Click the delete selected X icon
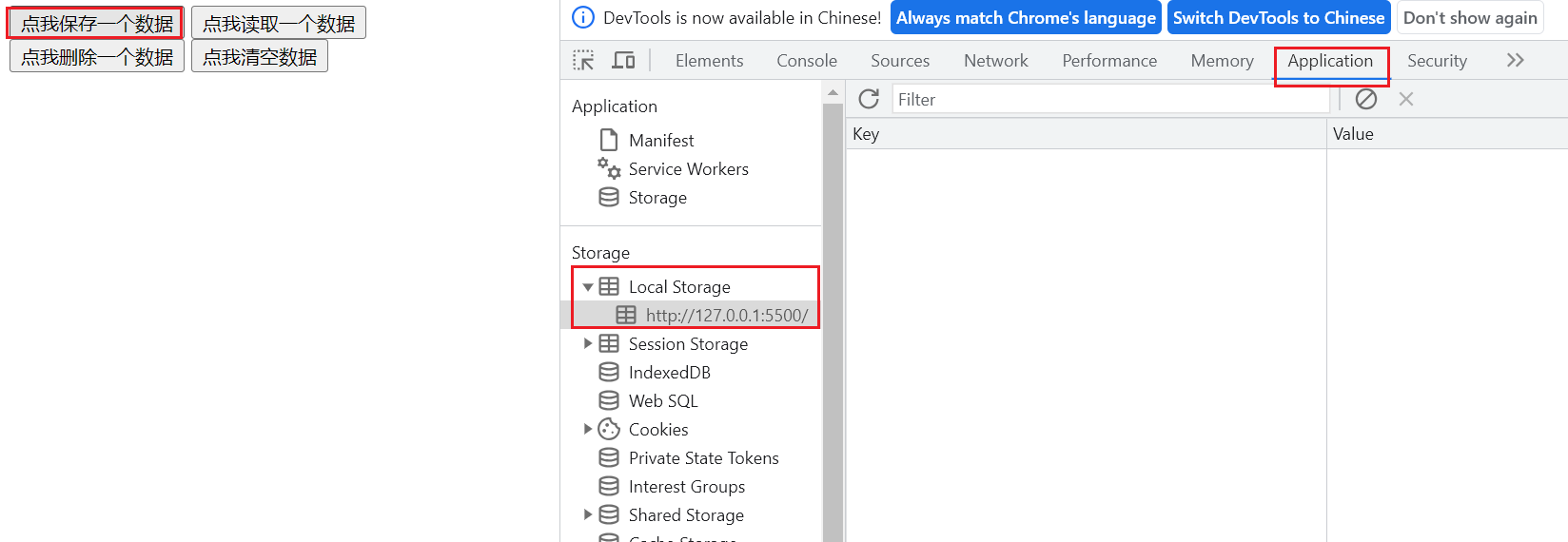The width and height of the screenshot is (1568, 542). coord(1406,99)
